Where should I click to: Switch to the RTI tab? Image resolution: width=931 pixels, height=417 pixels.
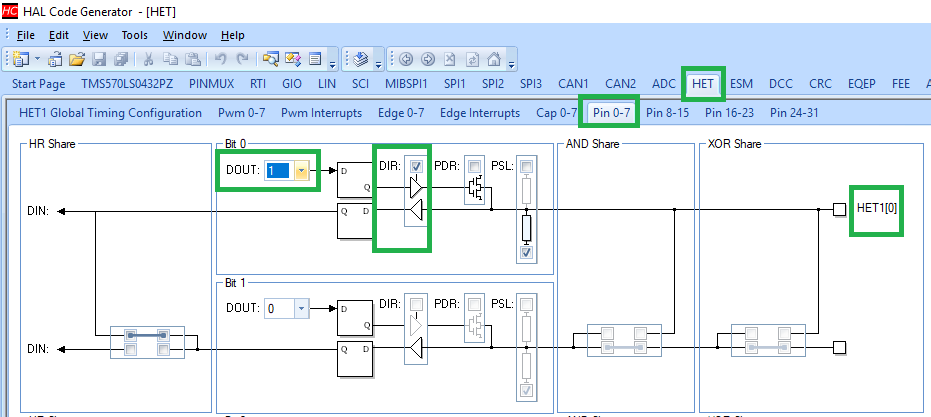(258, 84)
